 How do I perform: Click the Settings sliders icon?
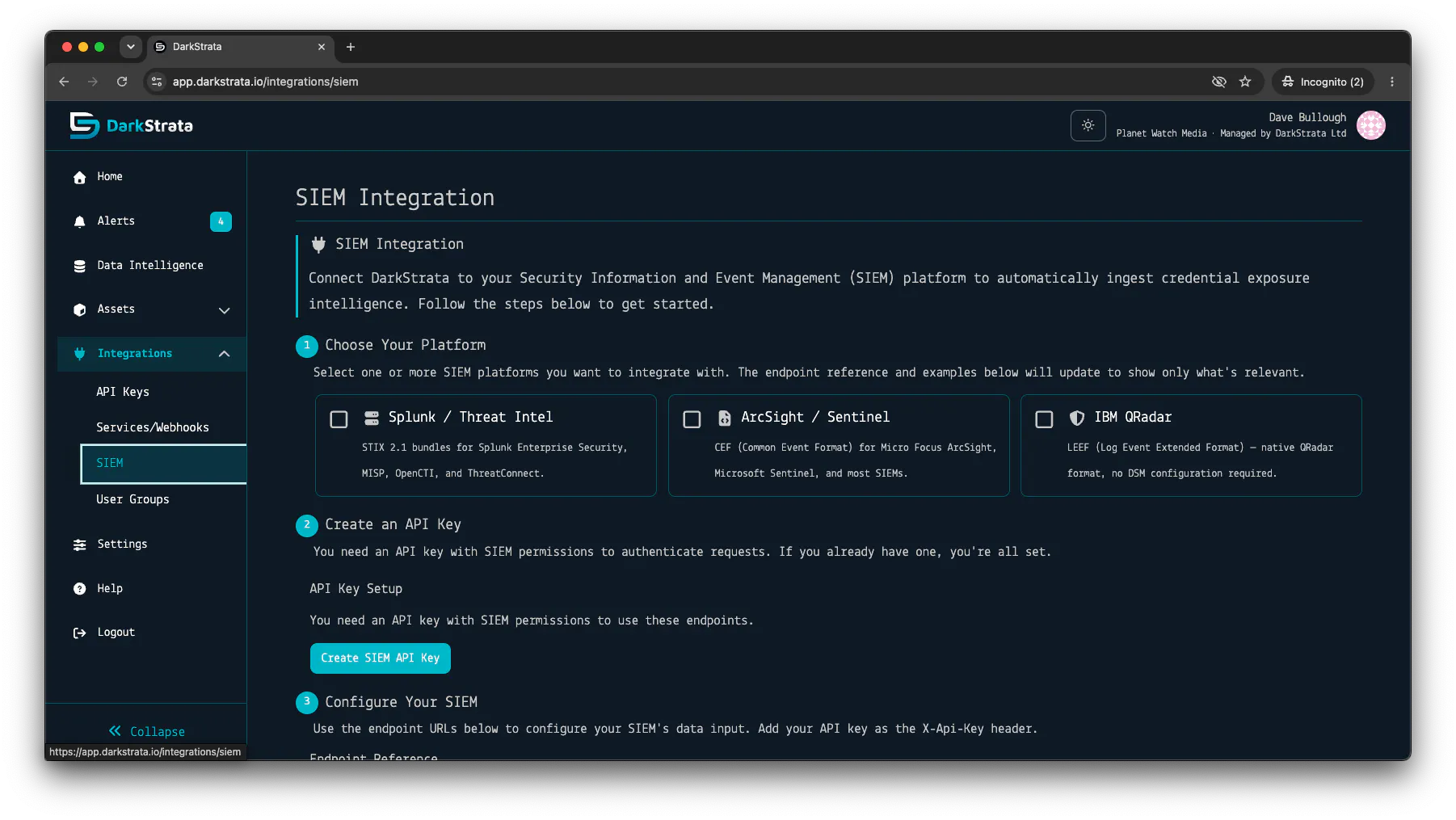click(79, 545)
